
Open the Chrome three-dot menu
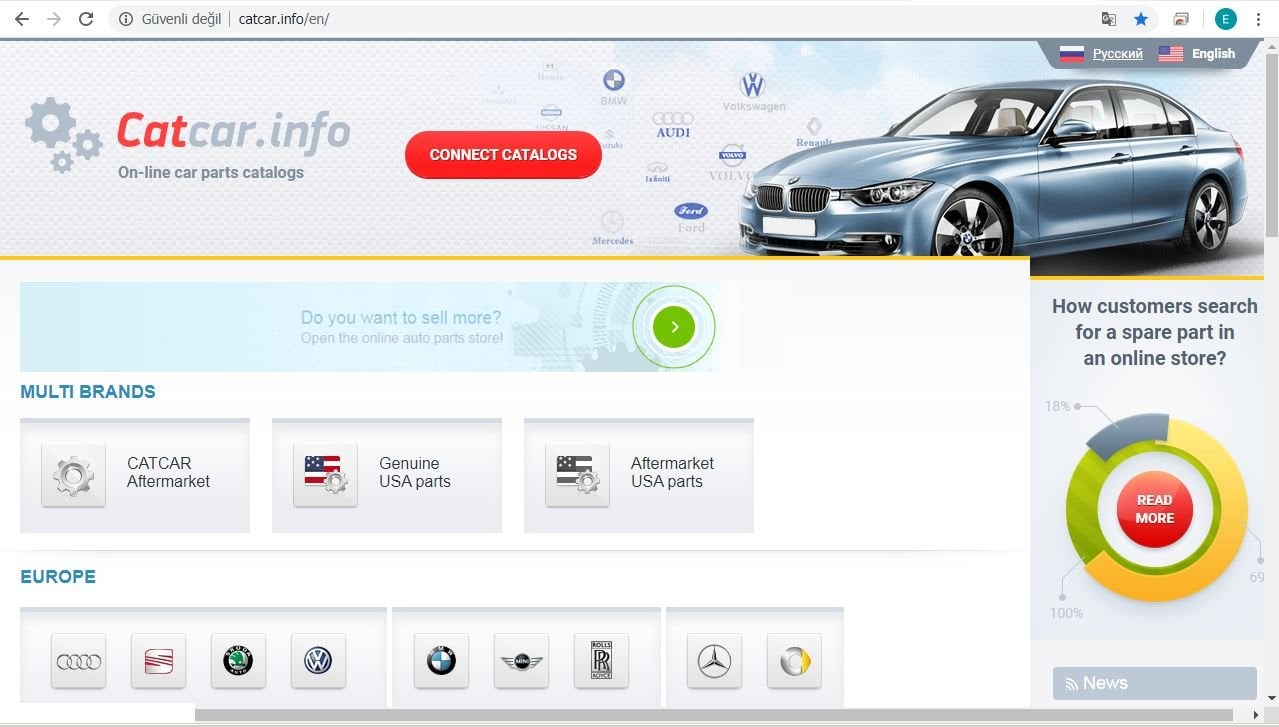(1258, 19)
